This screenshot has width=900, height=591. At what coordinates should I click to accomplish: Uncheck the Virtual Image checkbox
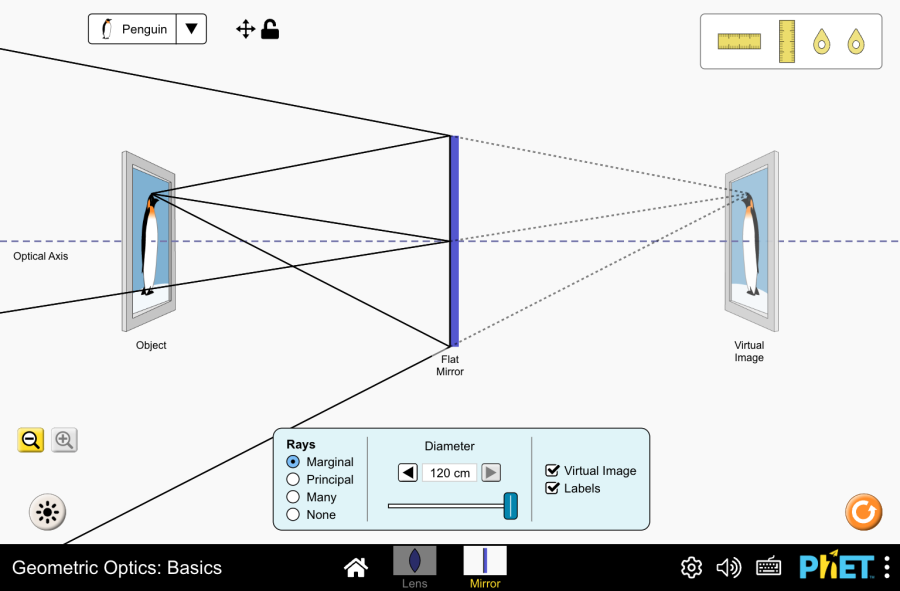[552, 470]
